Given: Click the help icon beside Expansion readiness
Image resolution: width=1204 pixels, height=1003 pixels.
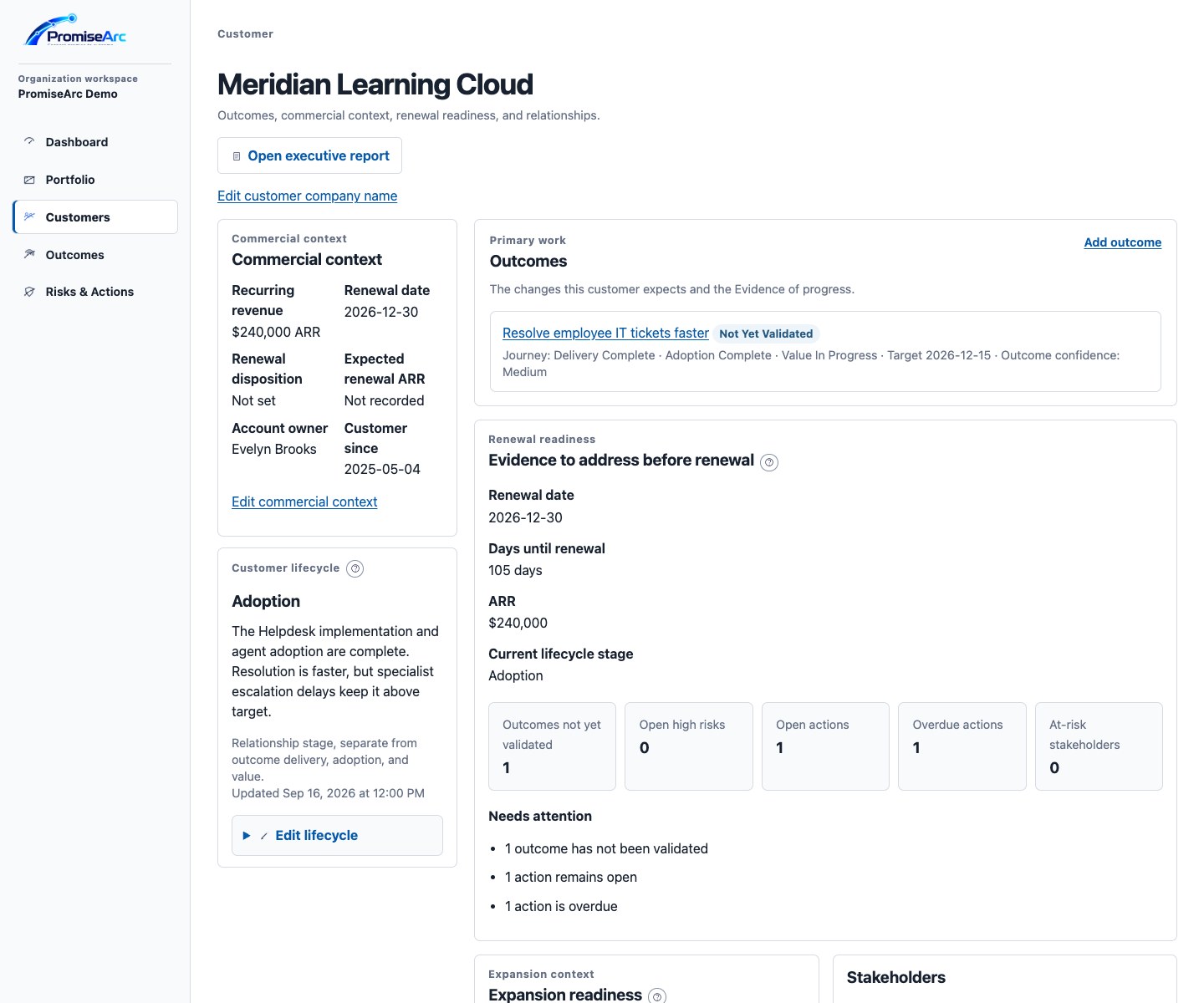Looking at the screenshot, I should [x=657, y=995].
